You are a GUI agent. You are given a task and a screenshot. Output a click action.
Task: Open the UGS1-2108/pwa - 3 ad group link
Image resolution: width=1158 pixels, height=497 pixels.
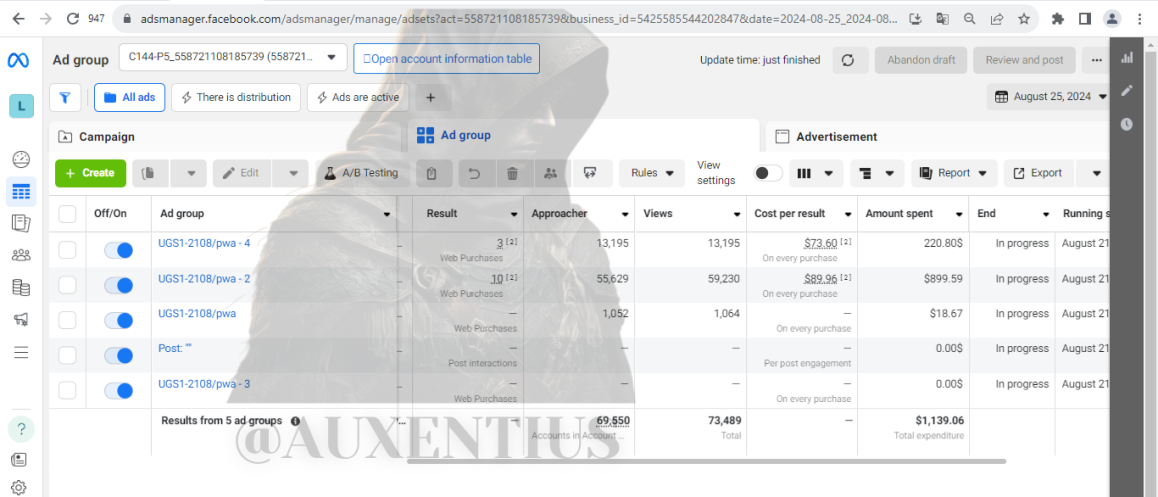204,383
